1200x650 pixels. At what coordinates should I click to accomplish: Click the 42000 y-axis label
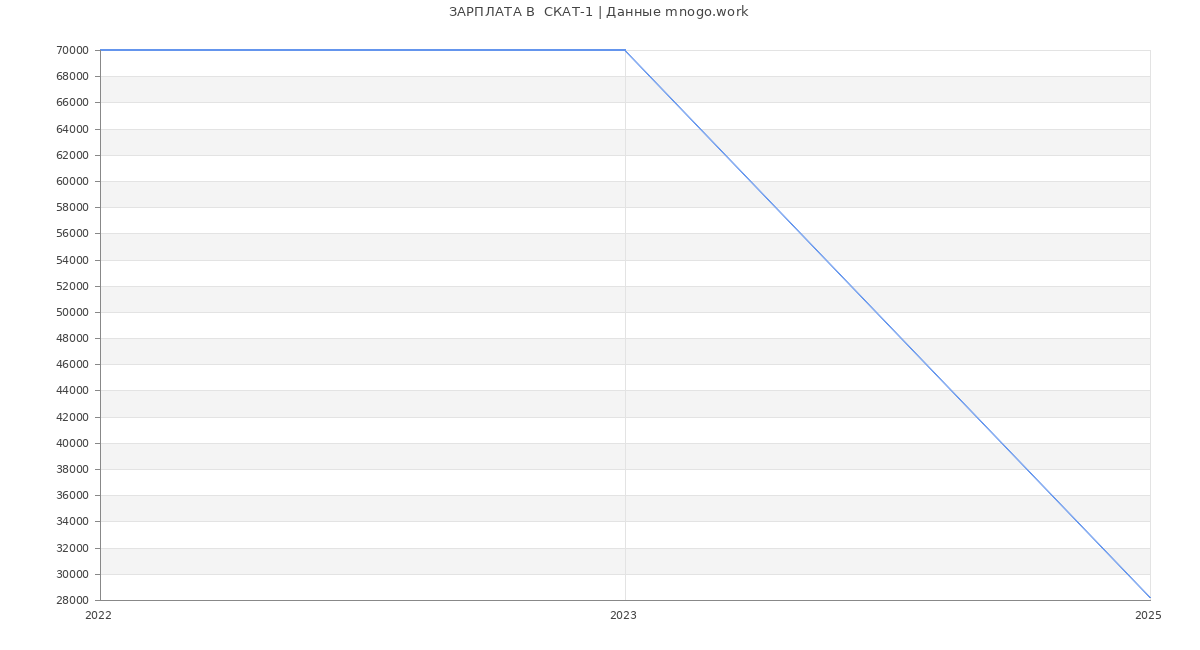pyautogui.click(x=73, y=417)
